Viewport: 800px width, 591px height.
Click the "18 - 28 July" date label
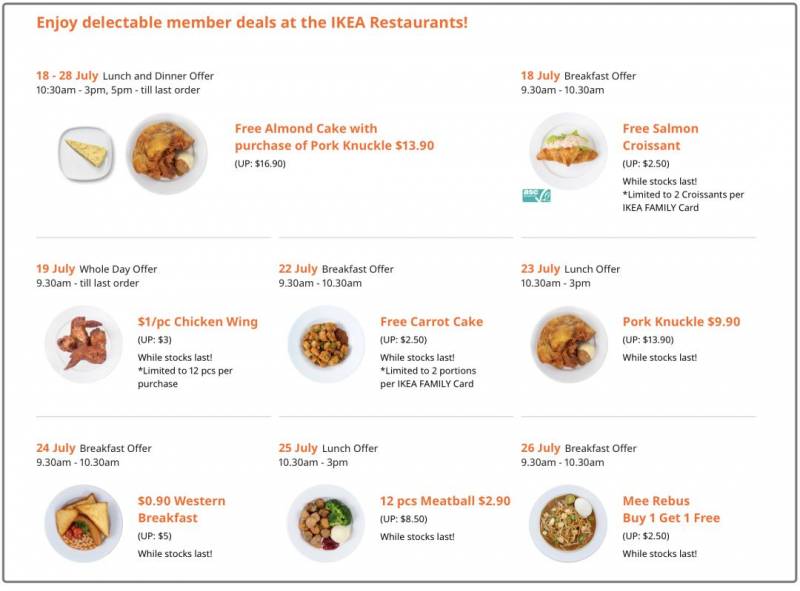pos(67,76)
